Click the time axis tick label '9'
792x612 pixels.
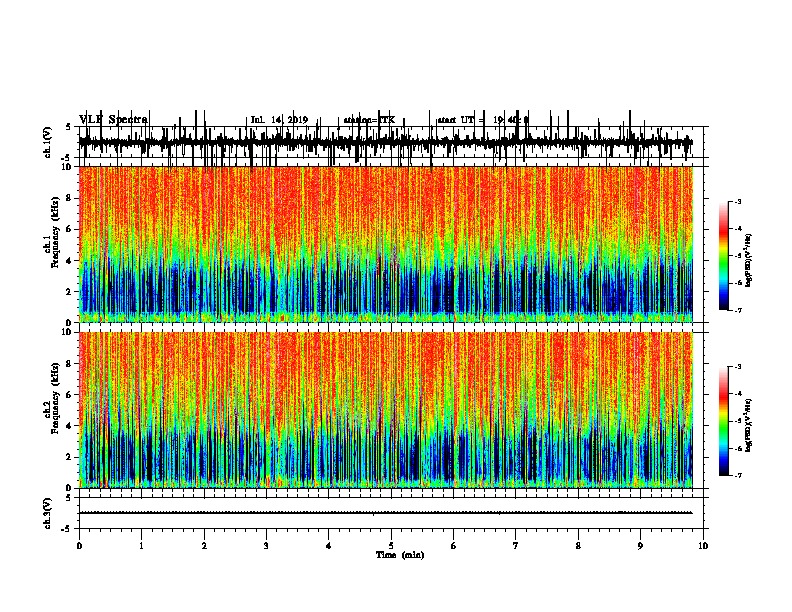[640, 546]
